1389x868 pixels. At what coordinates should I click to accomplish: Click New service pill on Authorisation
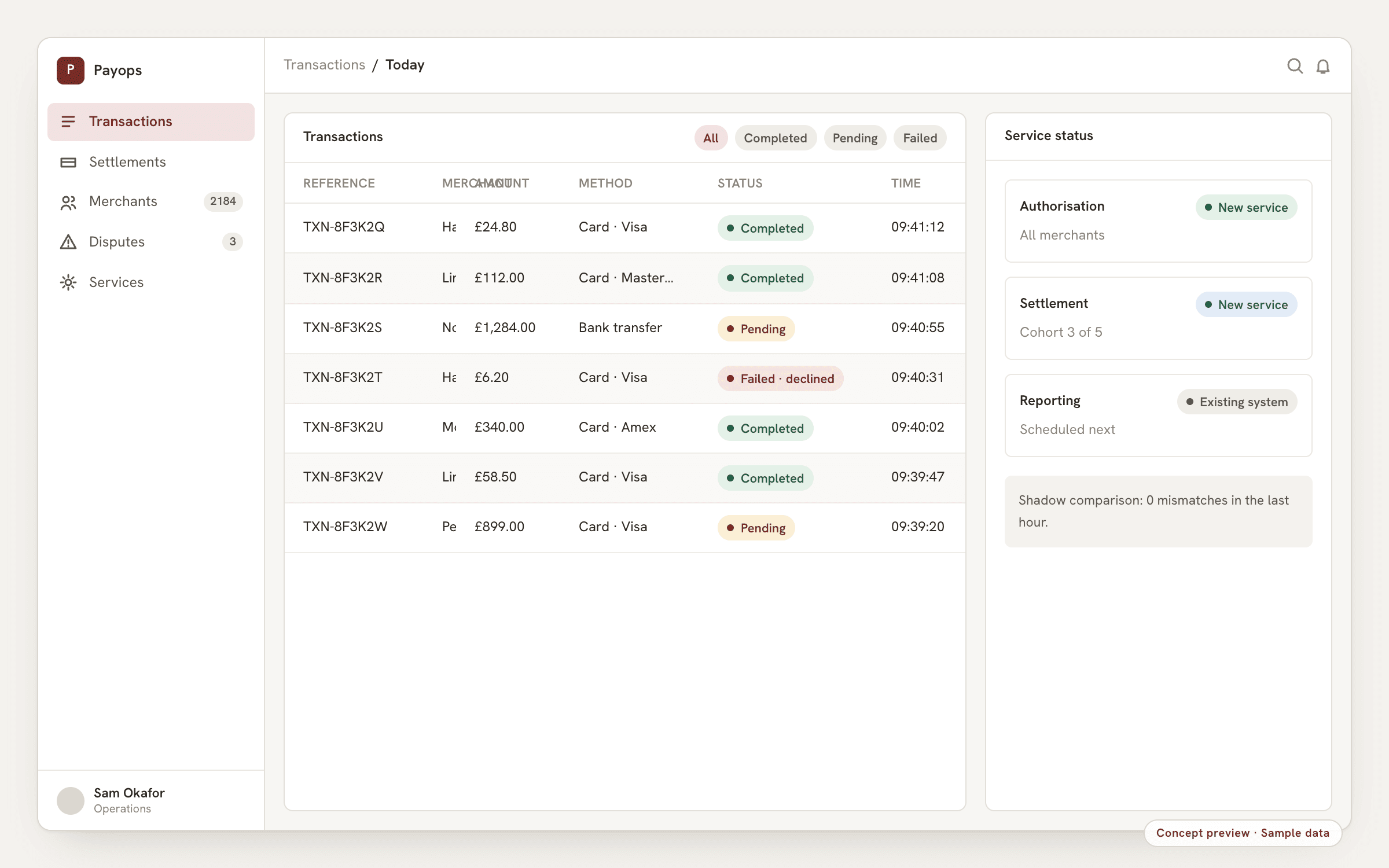click(x=1246, y=207)
